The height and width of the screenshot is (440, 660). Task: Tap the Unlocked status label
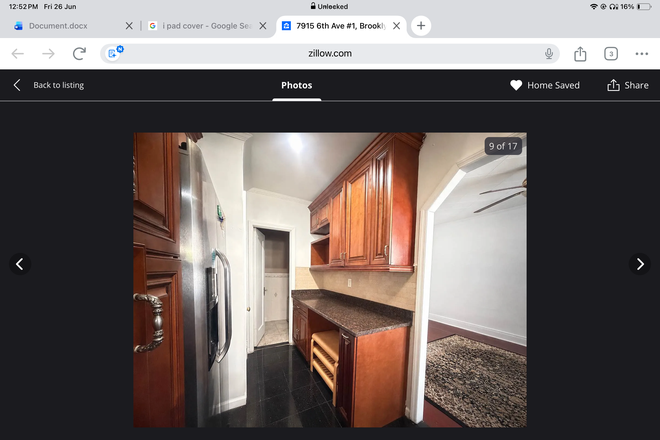pyautogui.click(x=330, y=6)
